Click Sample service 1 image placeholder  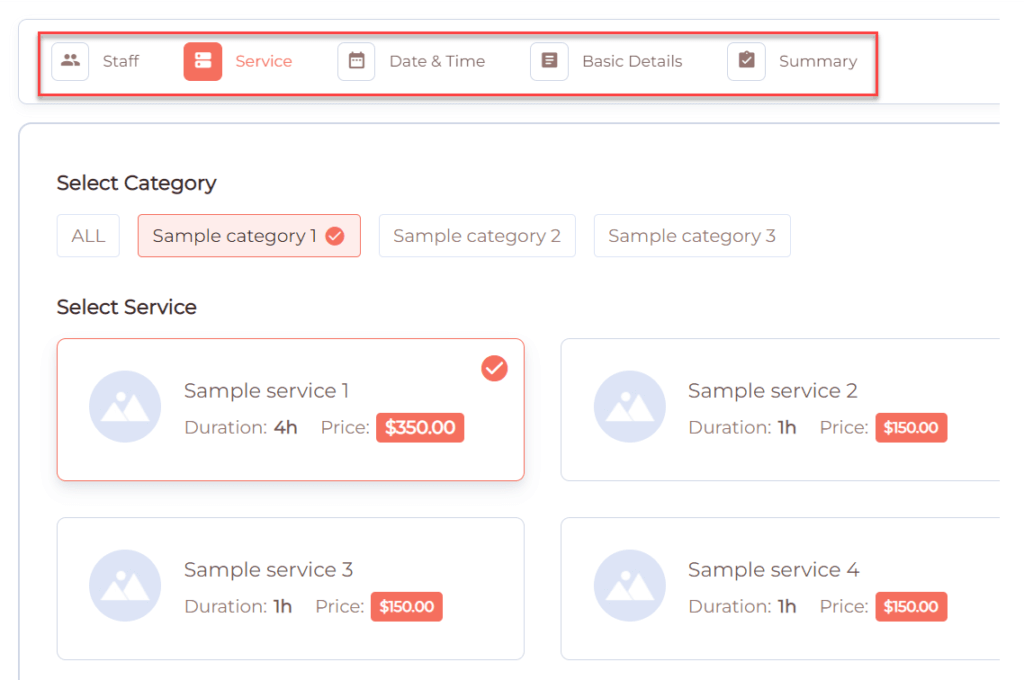coord(125,406)
